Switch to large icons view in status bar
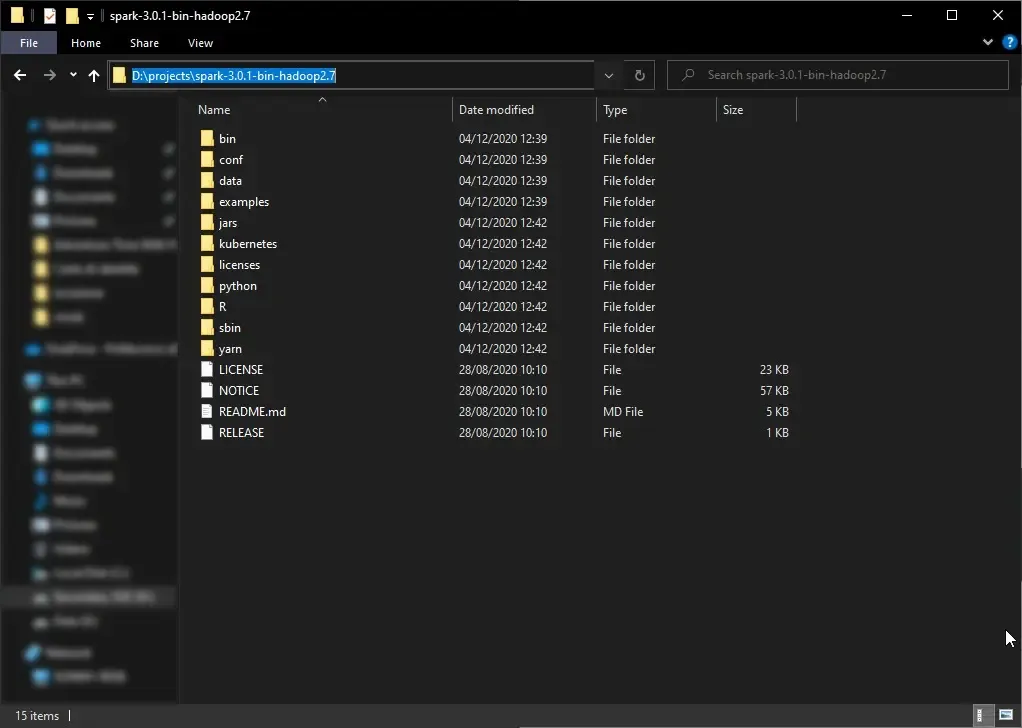The height and width of the screenshot is (728, 1022). click(1006, 715)
